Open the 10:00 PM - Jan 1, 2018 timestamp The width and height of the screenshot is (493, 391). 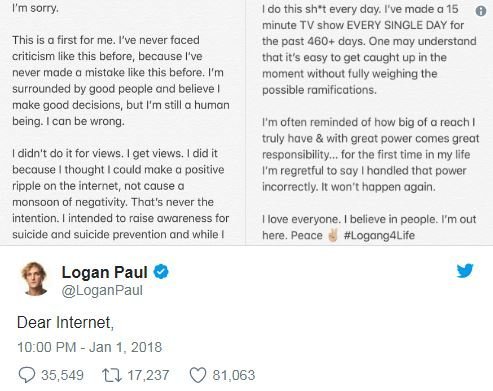pos(89,347)
